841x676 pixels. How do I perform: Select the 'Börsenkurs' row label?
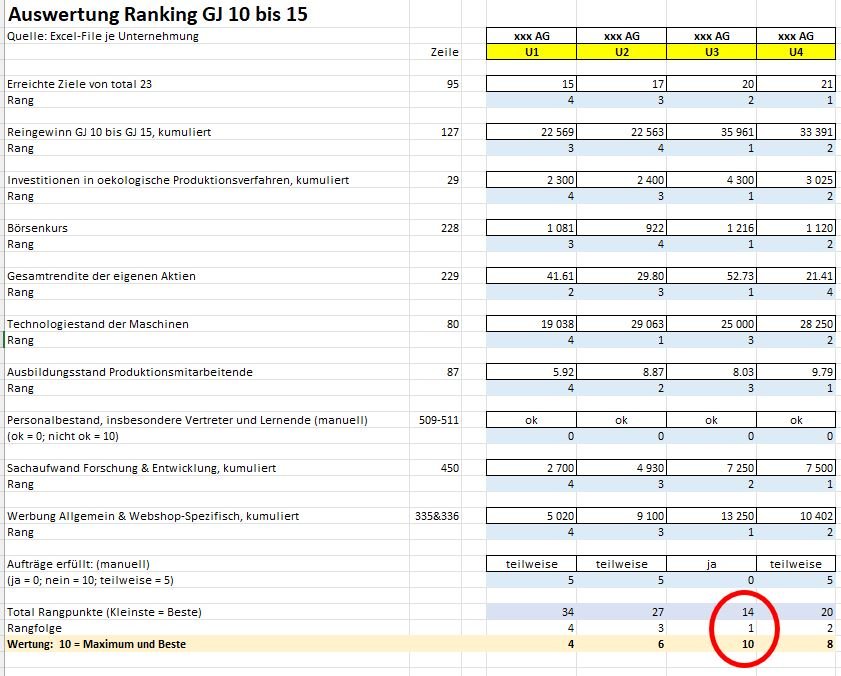pyautogui.click(x=37, y=228)
